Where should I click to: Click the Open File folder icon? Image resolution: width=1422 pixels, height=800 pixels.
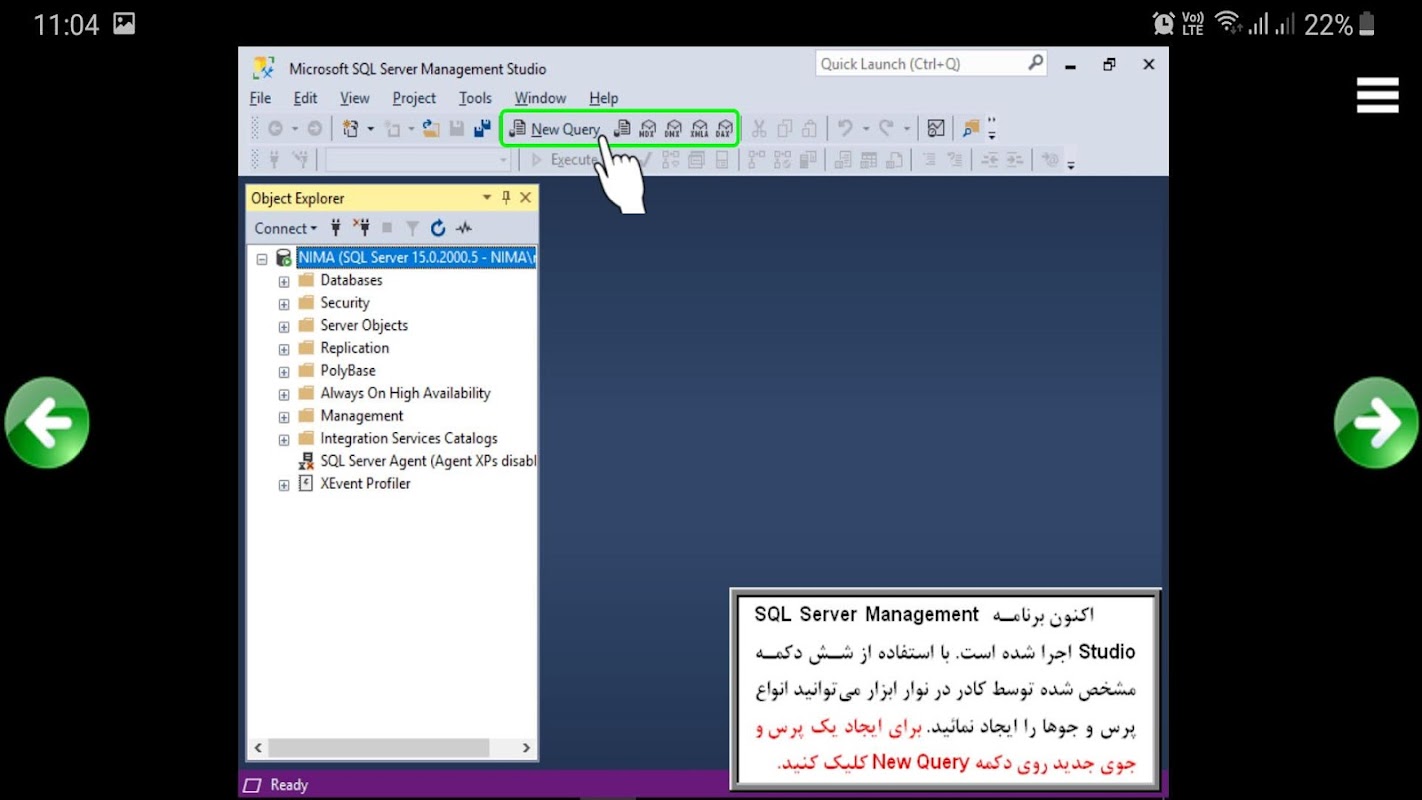pos(431,129)
